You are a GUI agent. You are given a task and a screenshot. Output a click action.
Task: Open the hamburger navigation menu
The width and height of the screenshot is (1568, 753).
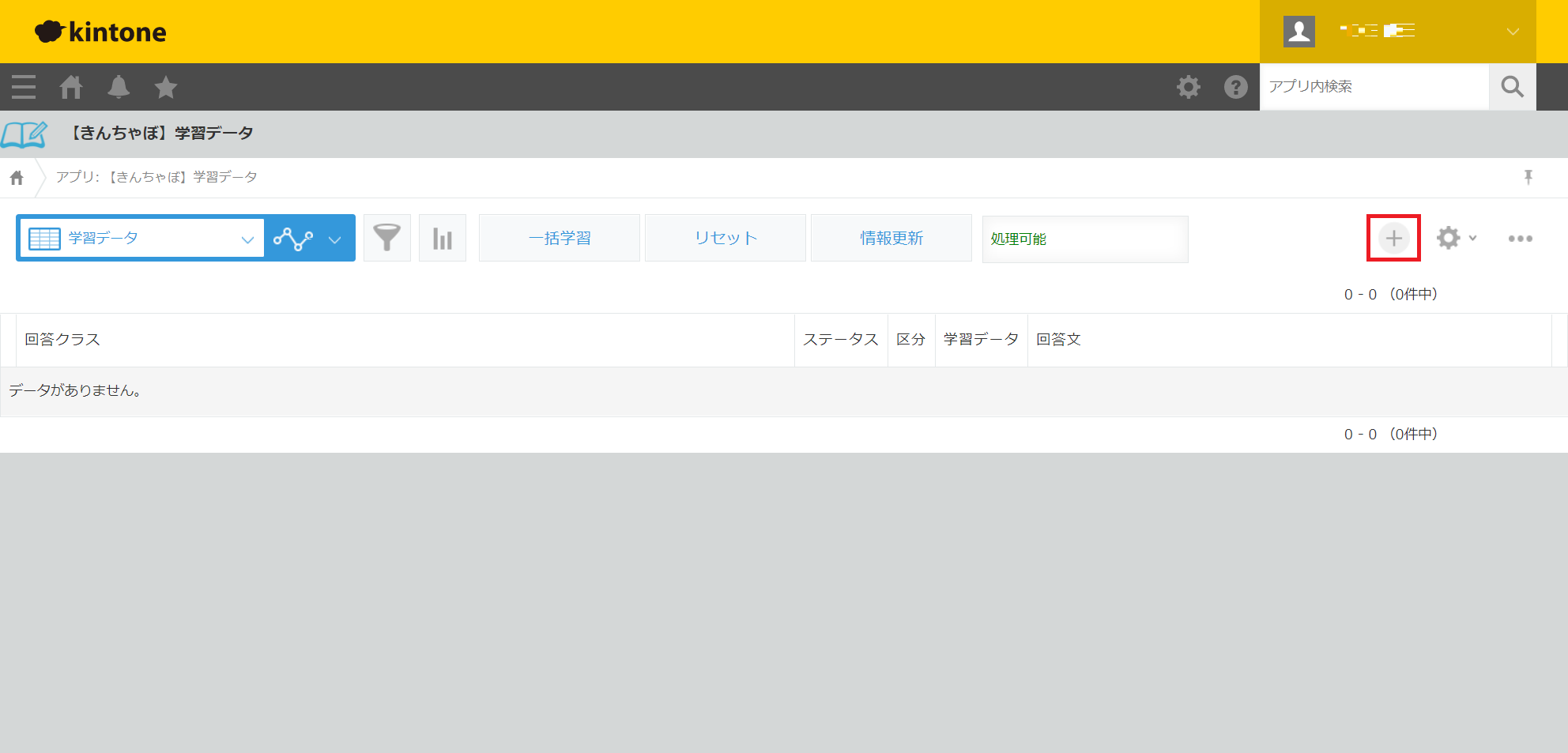(24, 87)
